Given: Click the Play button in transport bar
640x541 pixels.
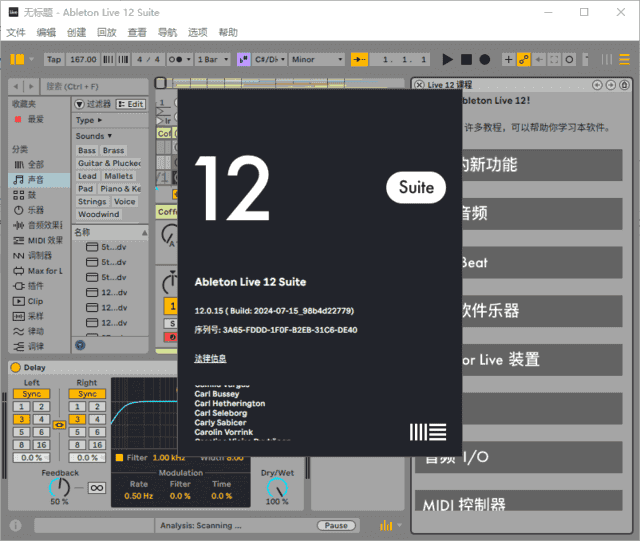Looking at the screenshot, I should (448, 60).
